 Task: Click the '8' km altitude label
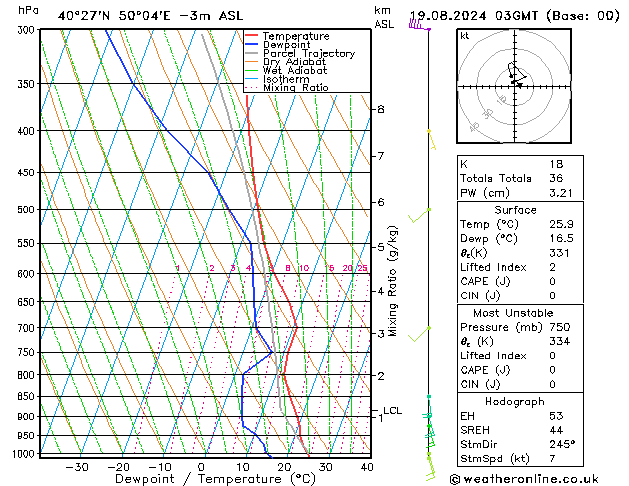pyautogui.click(x=380, y=109)
